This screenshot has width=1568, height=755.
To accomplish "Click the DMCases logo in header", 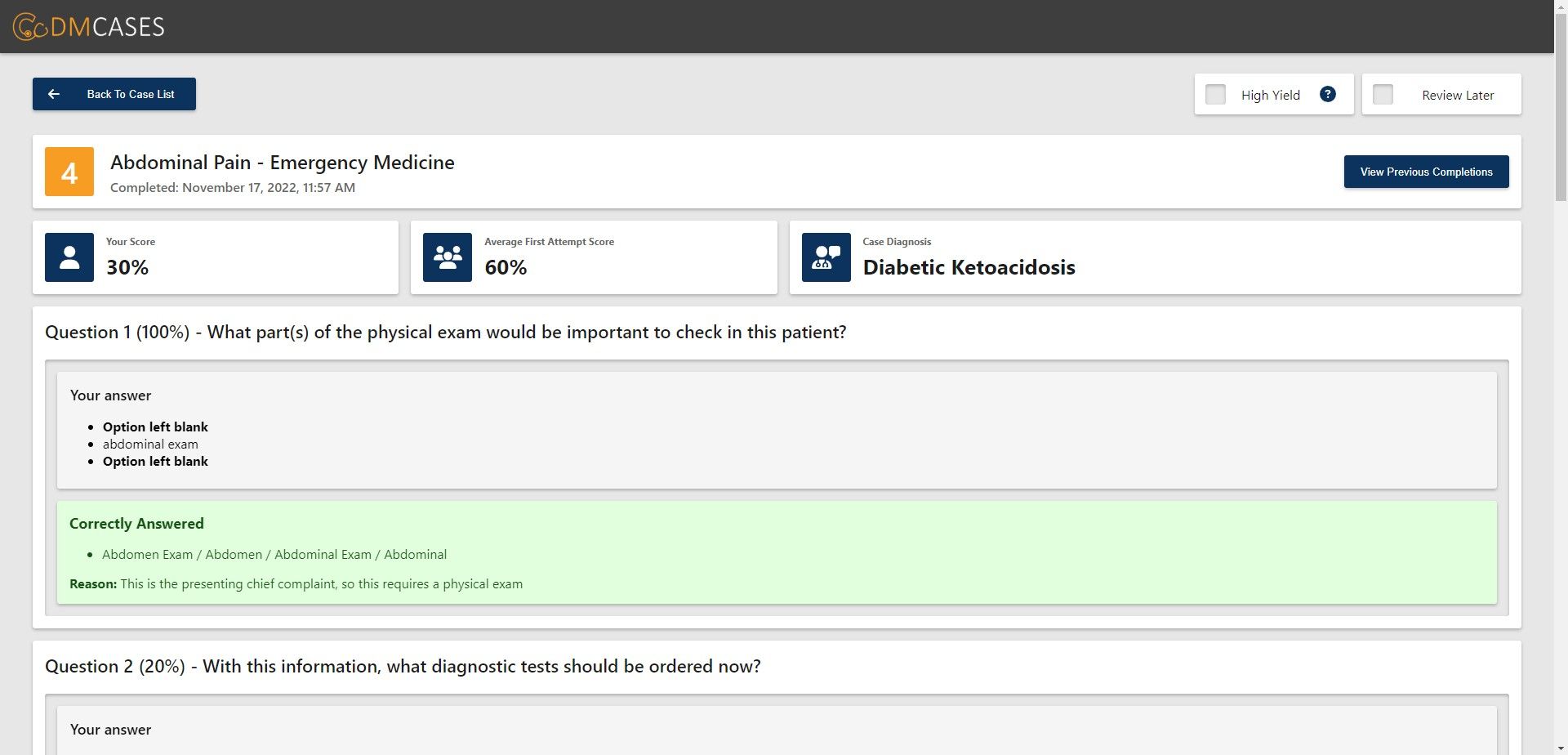I will (88, 27).
